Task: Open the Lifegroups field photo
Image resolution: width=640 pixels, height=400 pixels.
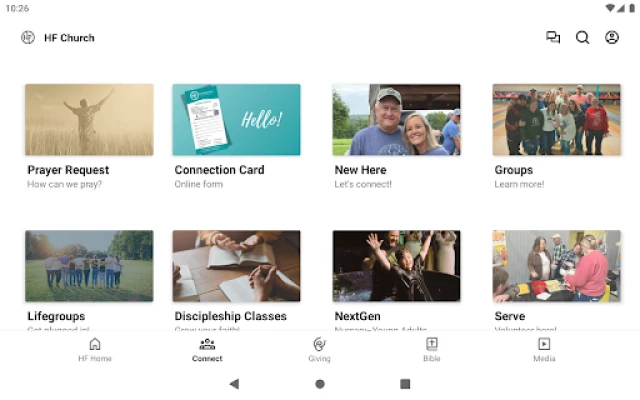Action: click(x=89, y=266)
